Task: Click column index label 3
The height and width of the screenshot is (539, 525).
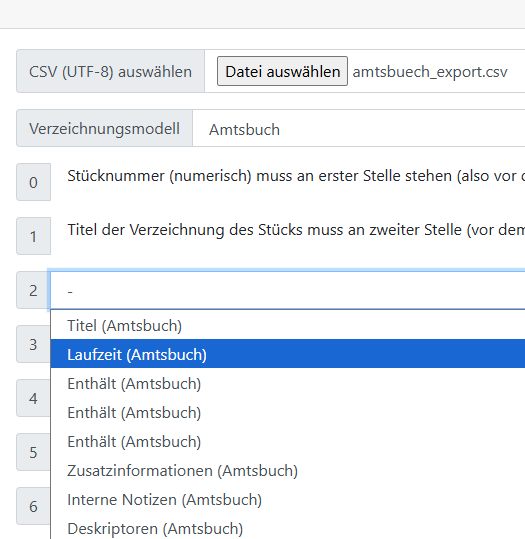Action: click(33, 344)
